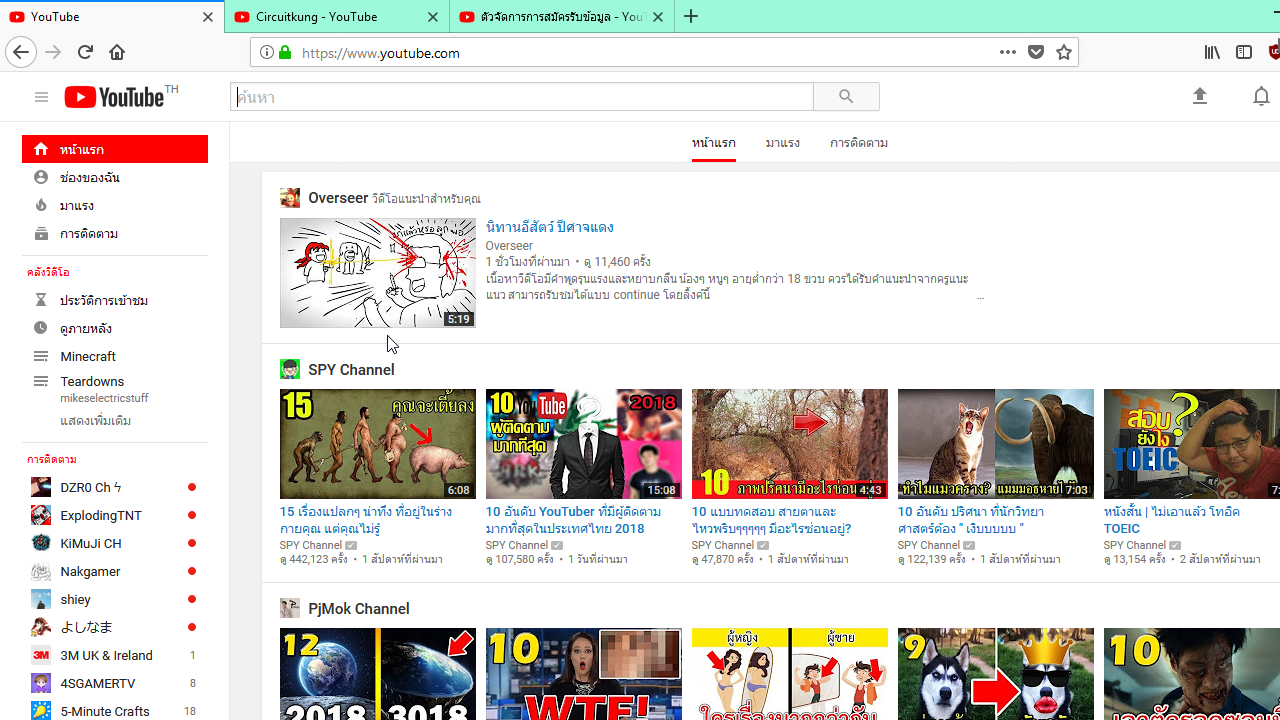Open Firefox library bookmarks menu
The height and width of the screenshot is (720, 1280).
[1212, 52]
